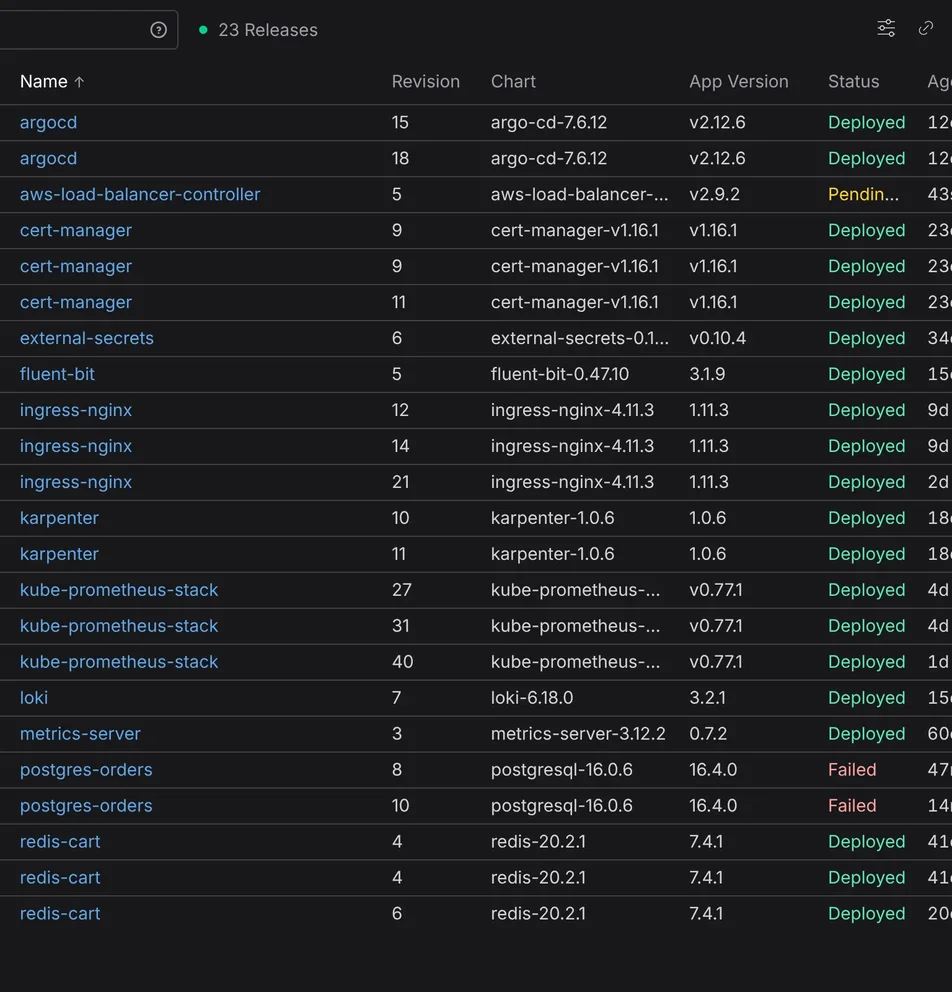Open postgres-orders release with revision 8

(x=86, y=769)
